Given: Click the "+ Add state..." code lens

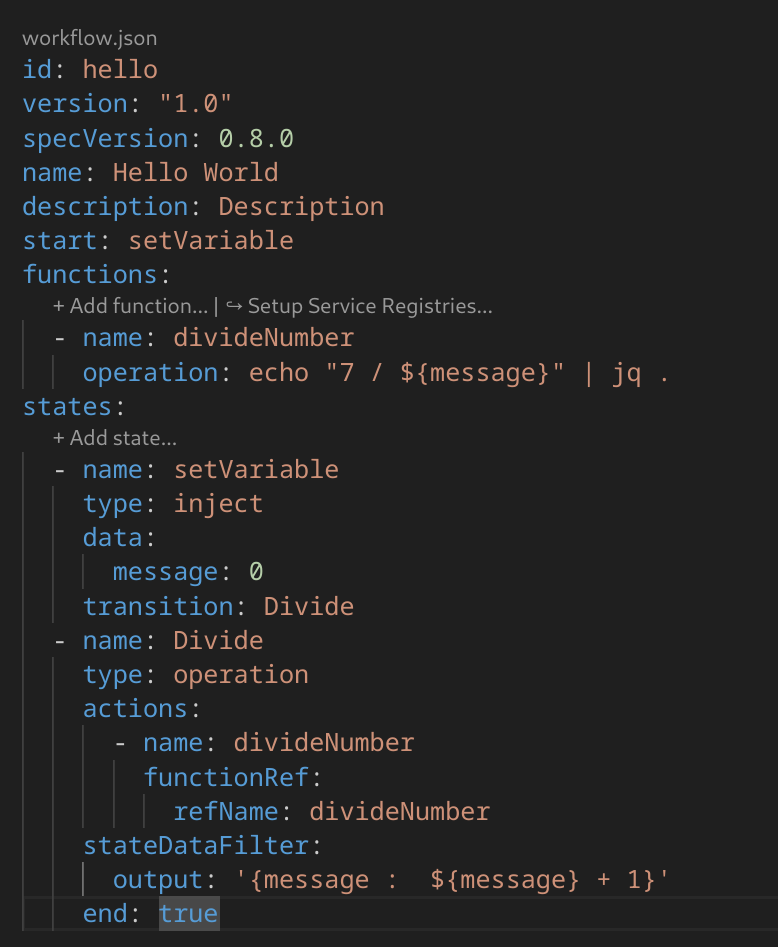Looking at the screenshot, I should [114, 438].
